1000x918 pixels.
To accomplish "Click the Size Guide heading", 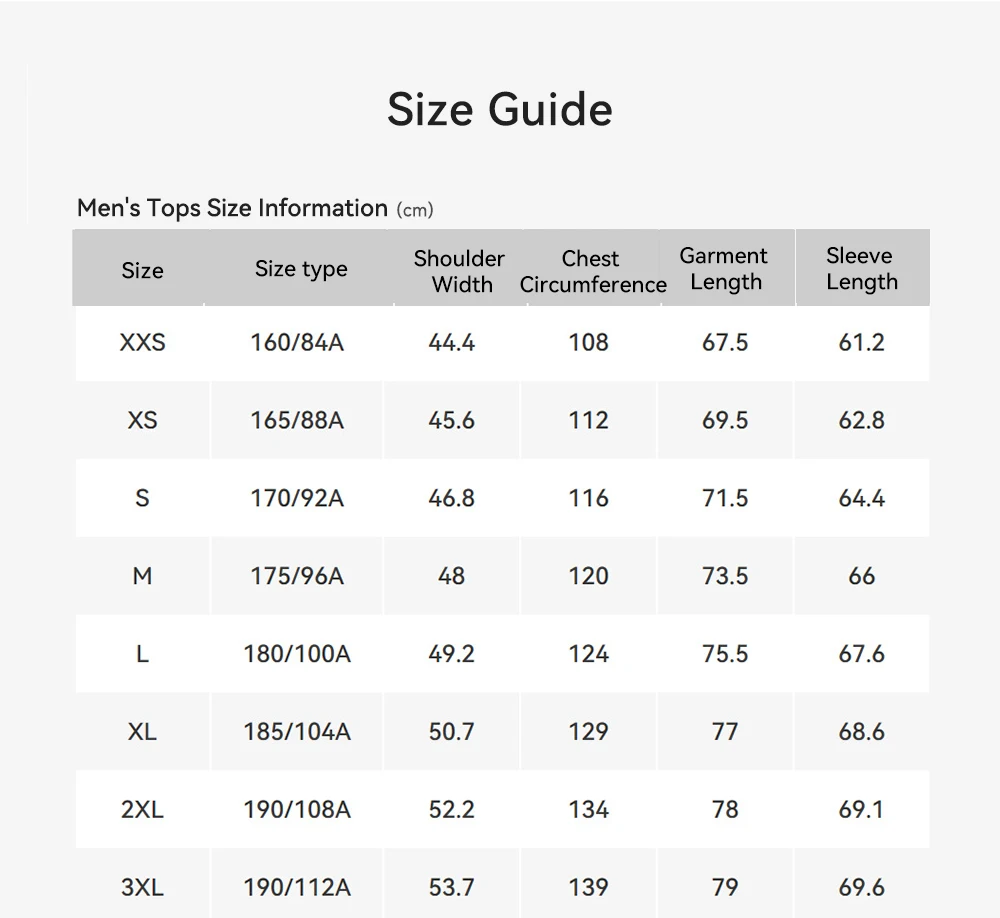I will (x=499, y=109).
